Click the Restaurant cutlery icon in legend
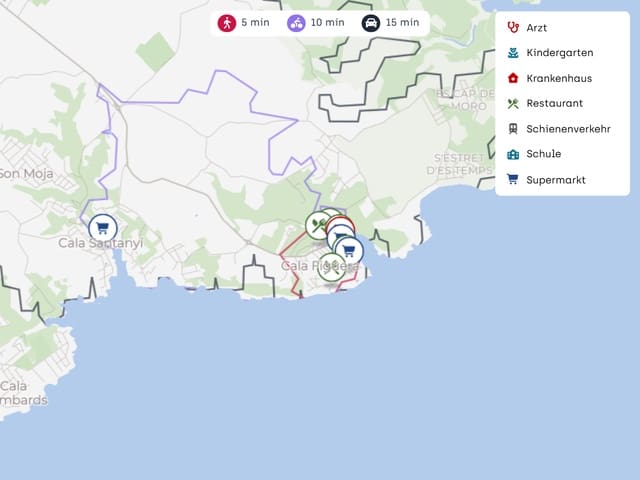Screen dimensions: 640x480 pos(513,103)
